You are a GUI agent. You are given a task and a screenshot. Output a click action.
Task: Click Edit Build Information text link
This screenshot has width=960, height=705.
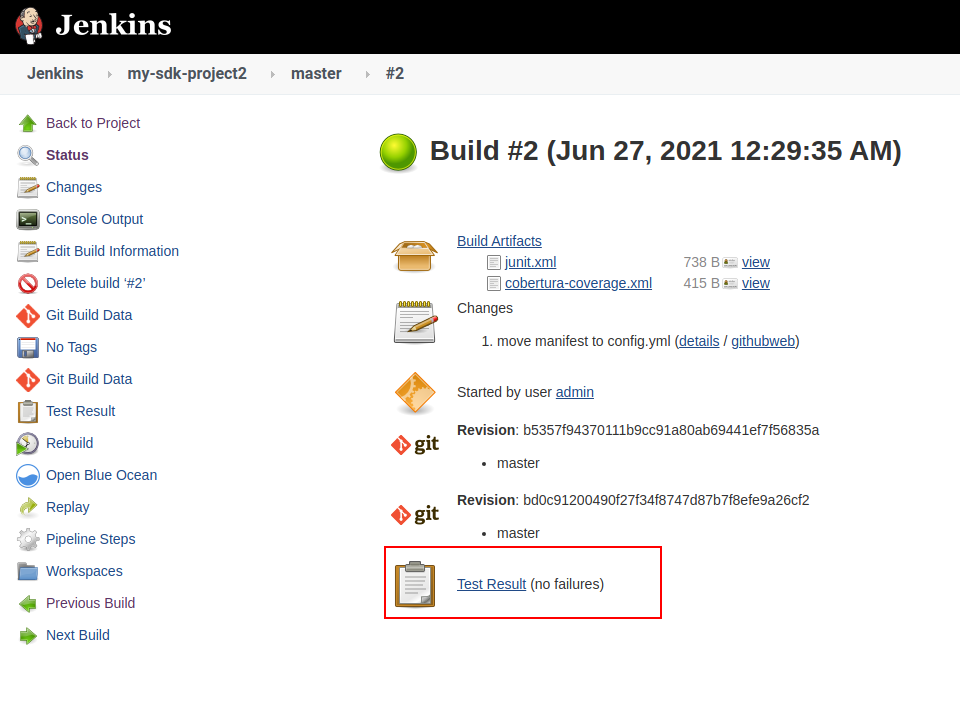112,251
